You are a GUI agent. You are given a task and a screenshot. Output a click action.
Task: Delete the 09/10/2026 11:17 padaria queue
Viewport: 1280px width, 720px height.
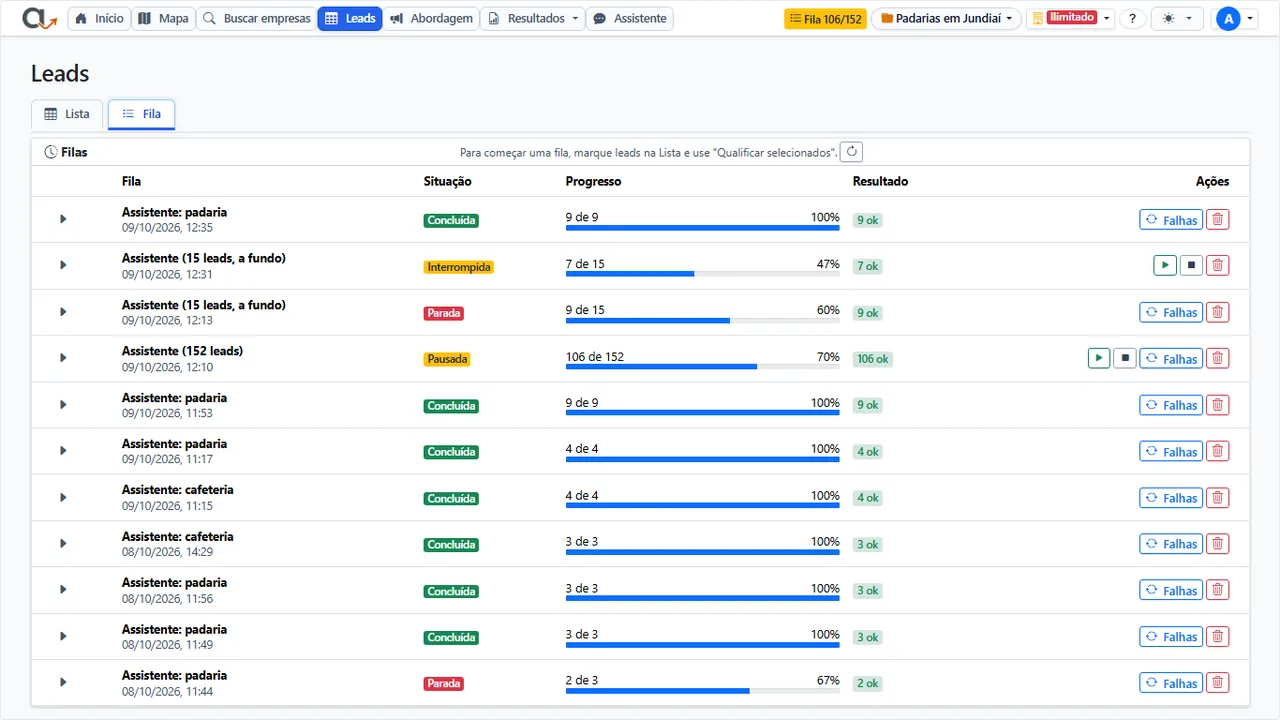[x=1217, y=451]
